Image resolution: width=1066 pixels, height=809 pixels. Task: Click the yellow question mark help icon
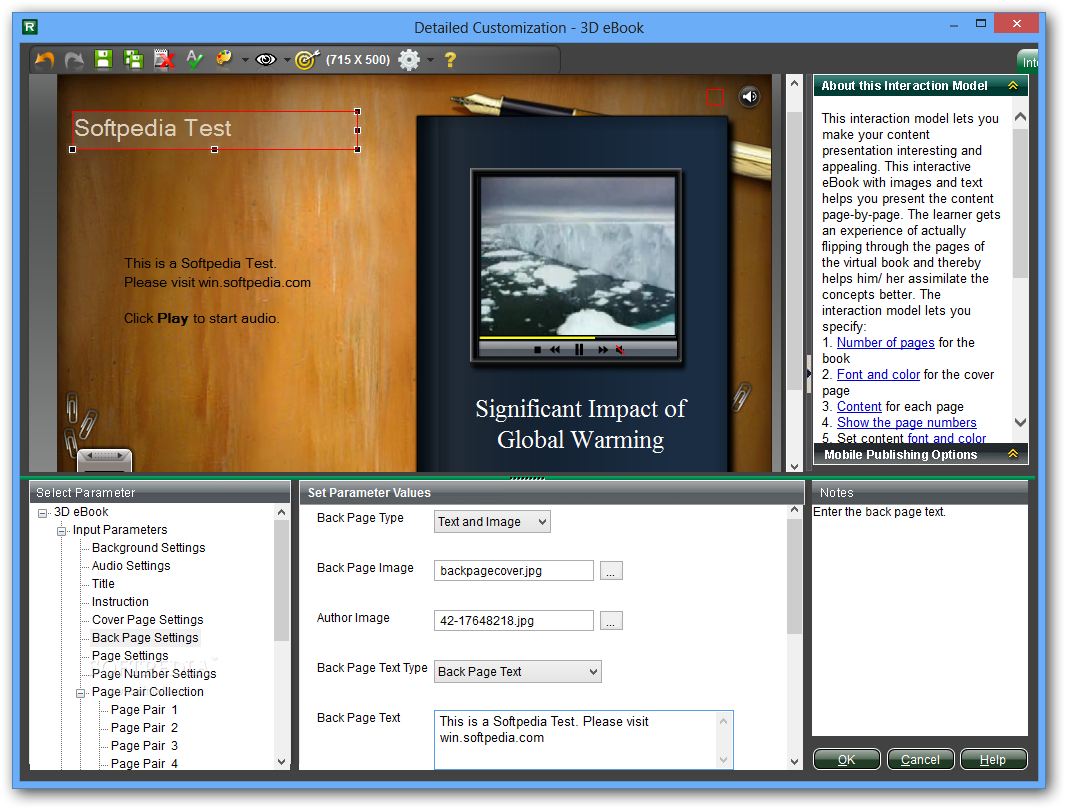[450, 60]
